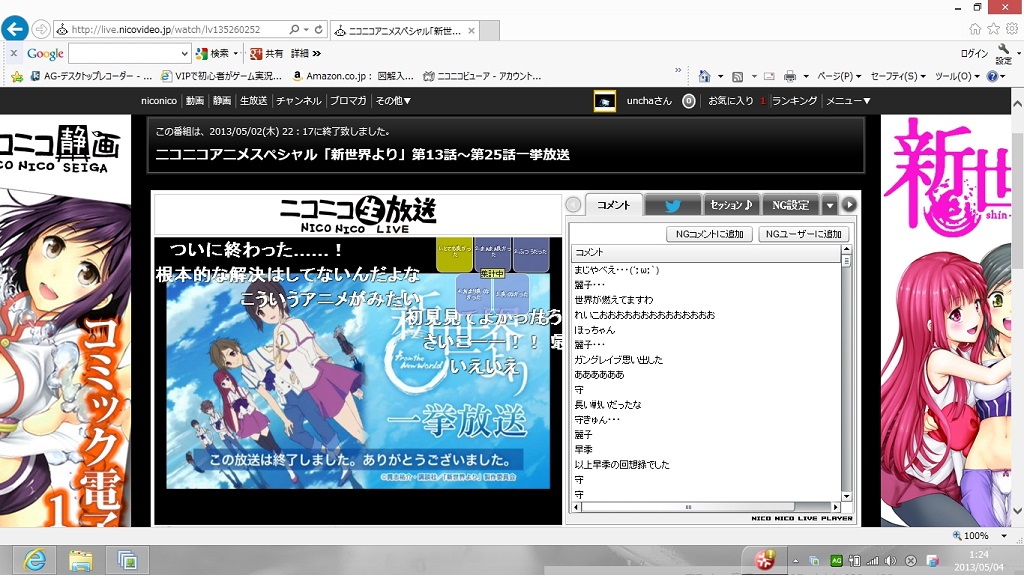Open Google toolbar 設定 wrench icon

tap(1004, 54)
